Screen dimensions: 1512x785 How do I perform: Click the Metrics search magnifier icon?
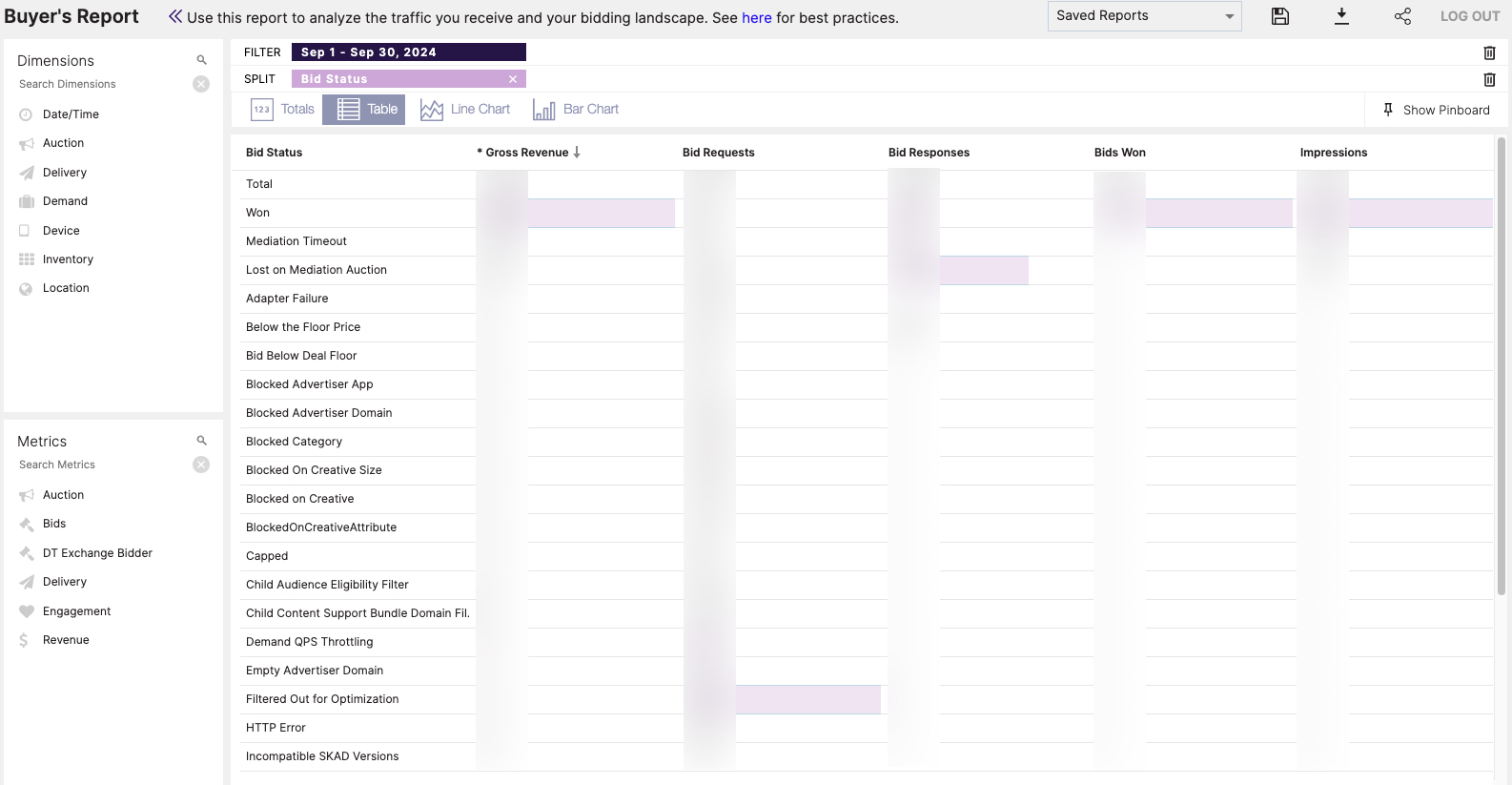(x=201, y=441)
